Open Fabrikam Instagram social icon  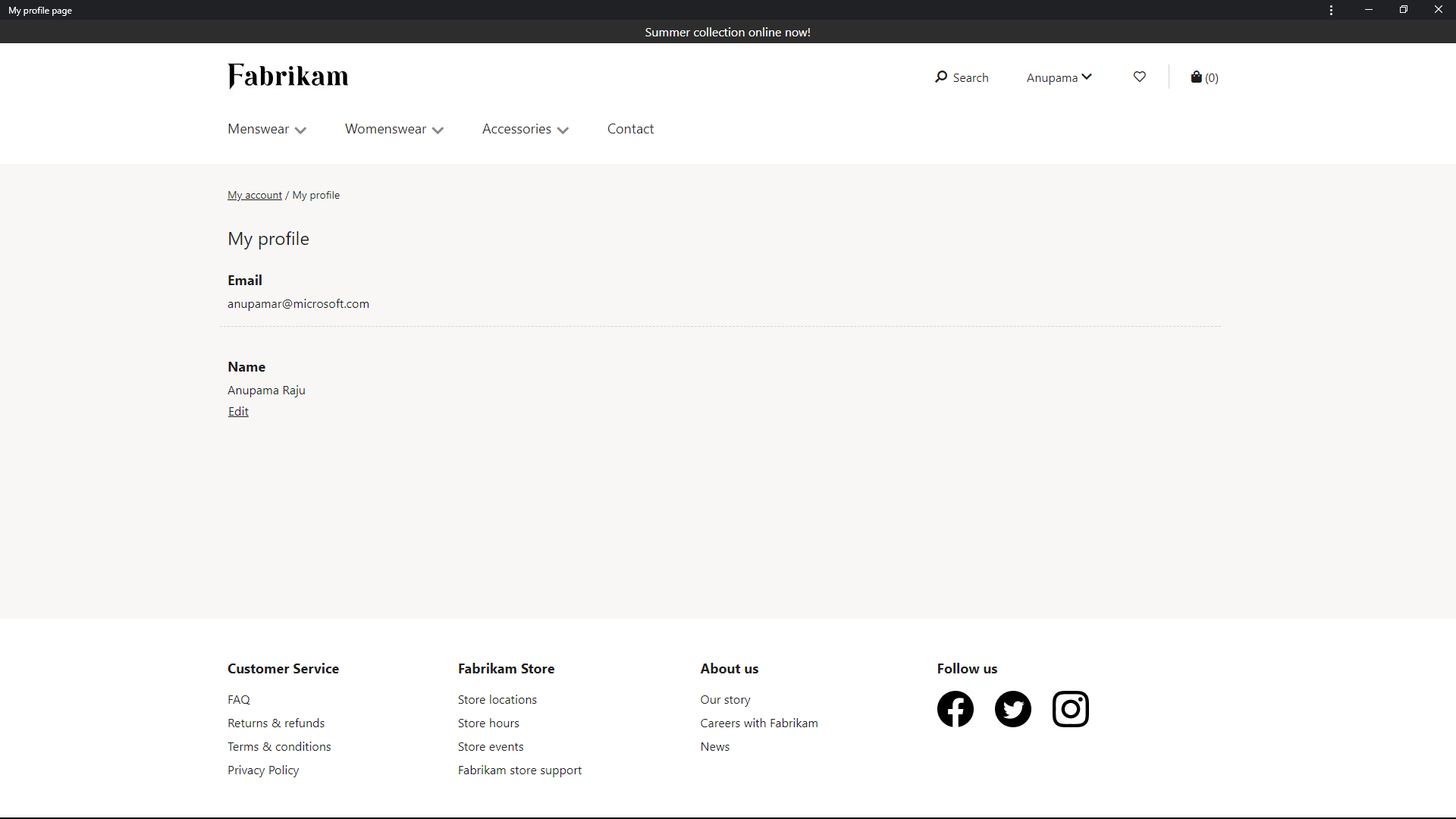[x=1070, y=709]
